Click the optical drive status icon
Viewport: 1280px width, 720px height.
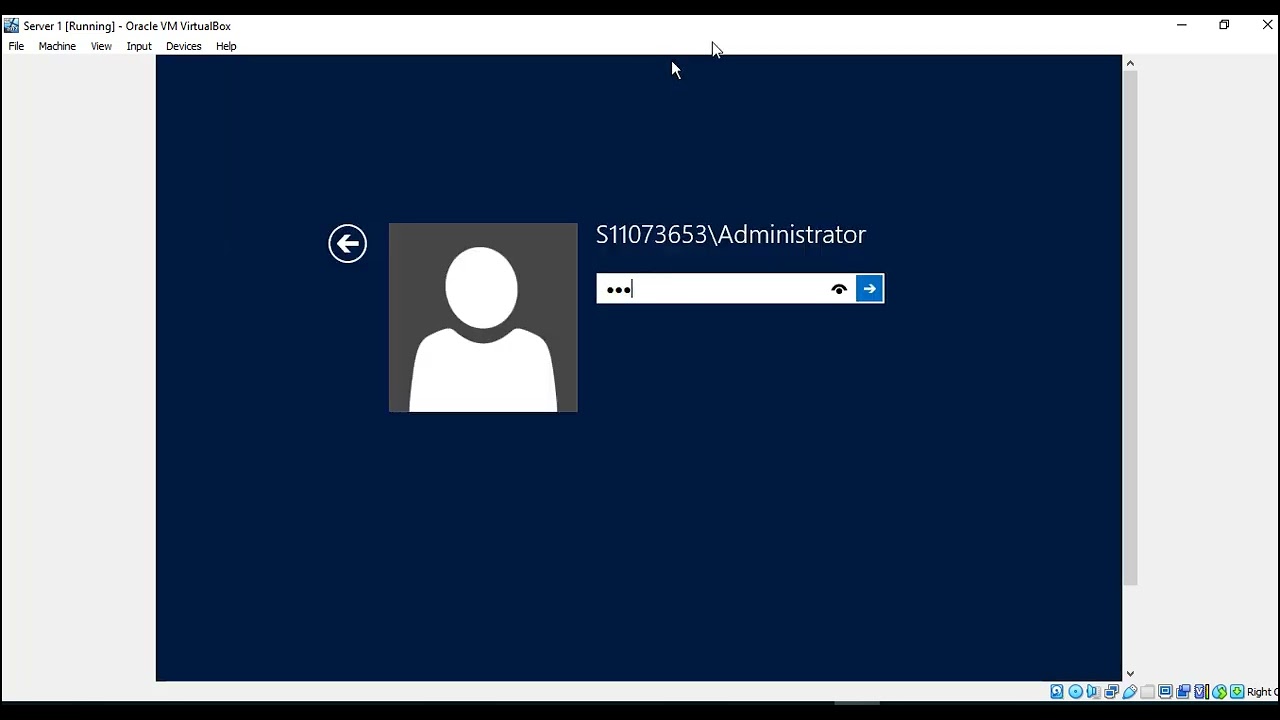[x=1075, y=691]
